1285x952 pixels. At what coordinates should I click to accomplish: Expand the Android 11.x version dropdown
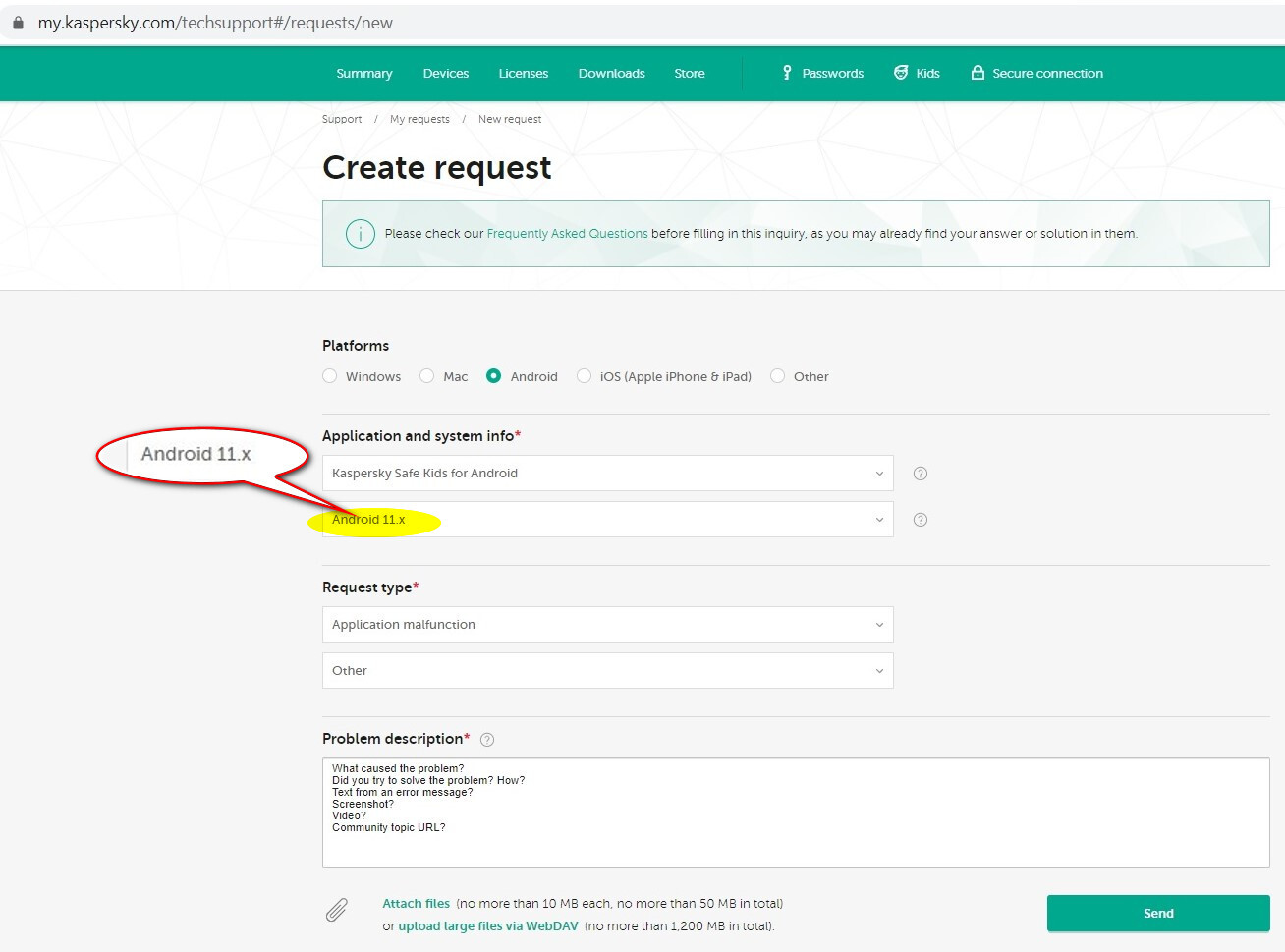[x=608, y=520]
